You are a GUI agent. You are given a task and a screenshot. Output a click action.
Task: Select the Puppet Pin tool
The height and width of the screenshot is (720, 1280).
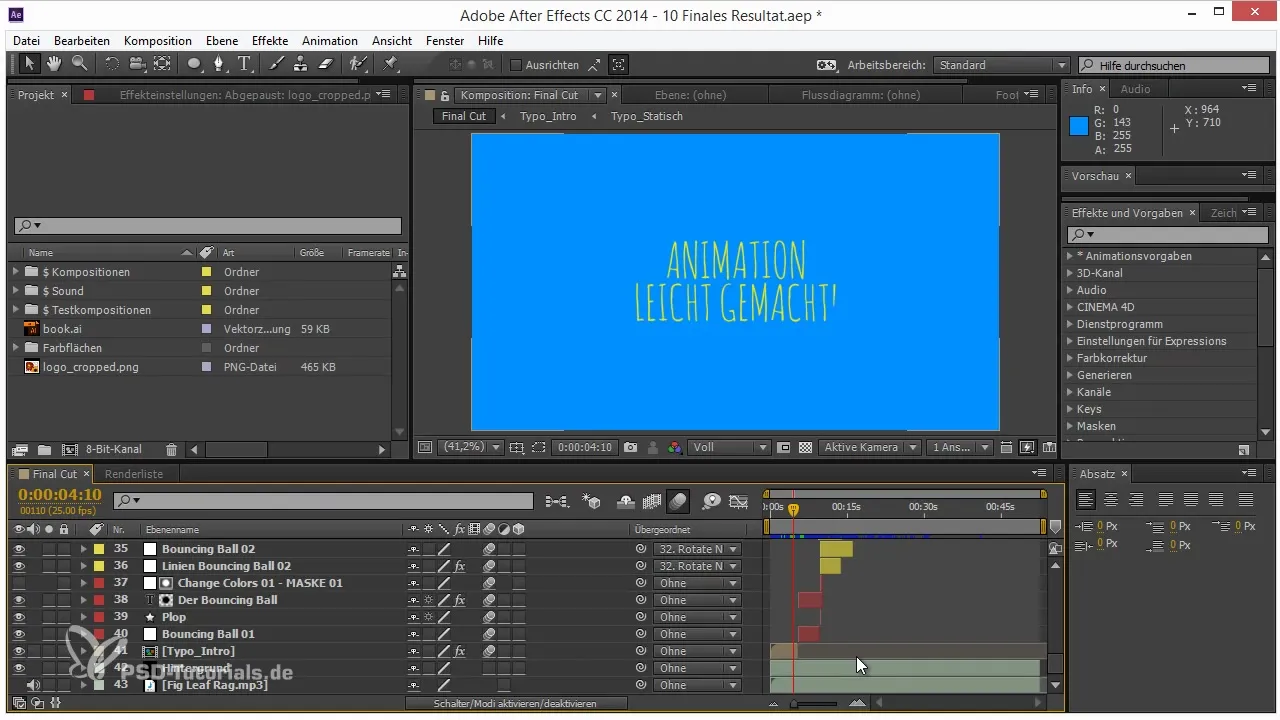click(391, 64)
